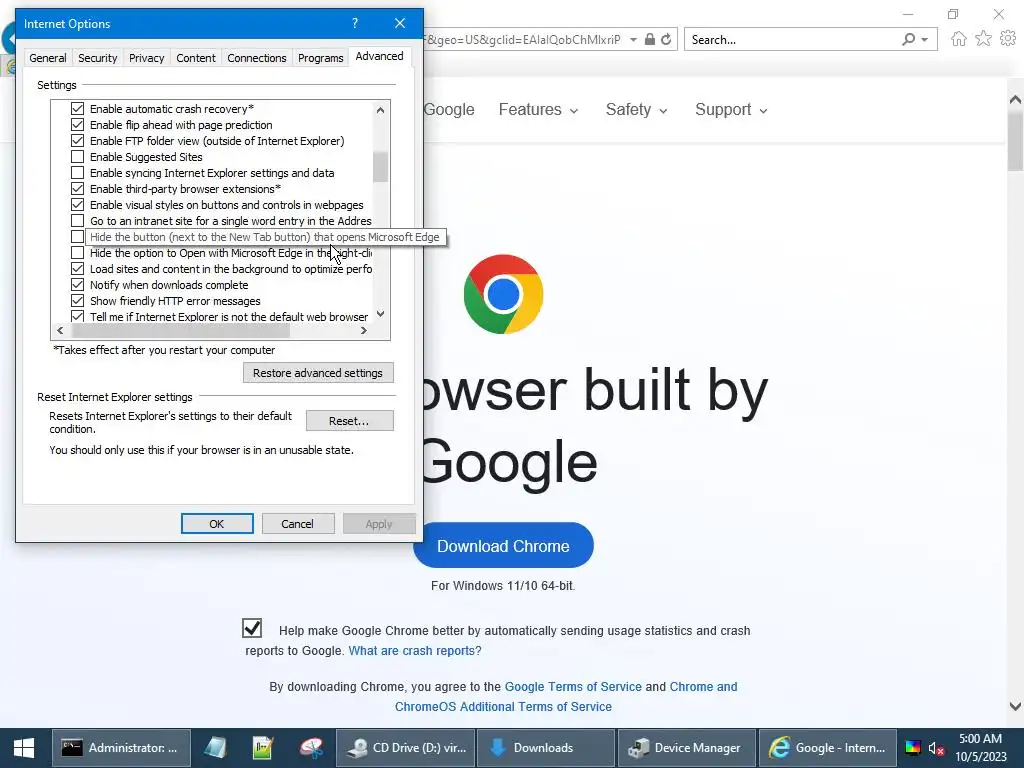
Task: Click the colorful display tray icon
Action: point(912,748)
